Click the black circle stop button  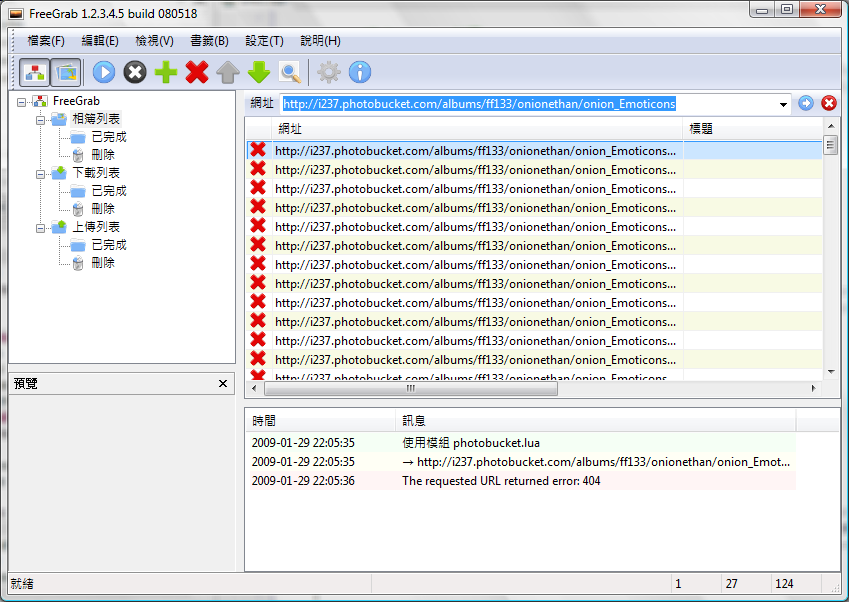pyautogui.click(x=135, y=72)
